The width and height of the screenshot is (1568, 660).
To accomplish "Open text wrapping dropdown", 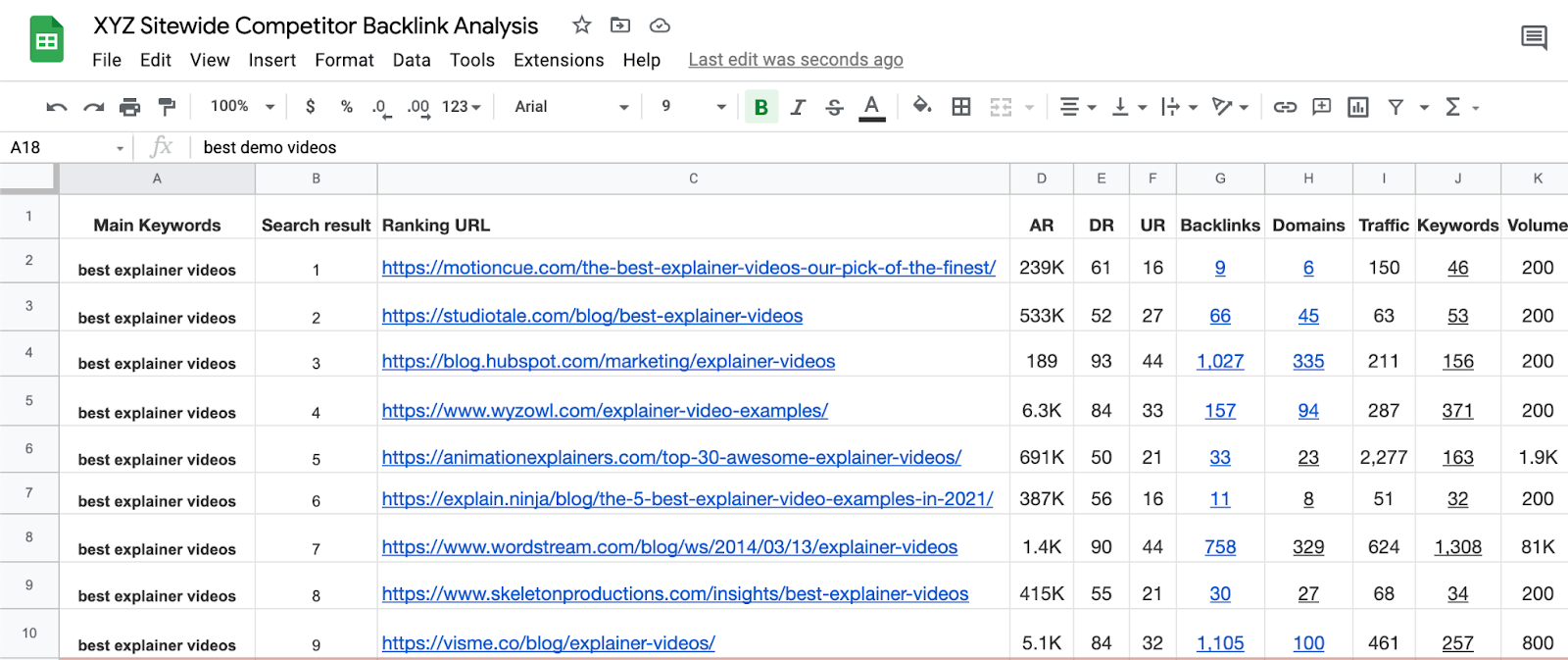I will point(1179,107).
